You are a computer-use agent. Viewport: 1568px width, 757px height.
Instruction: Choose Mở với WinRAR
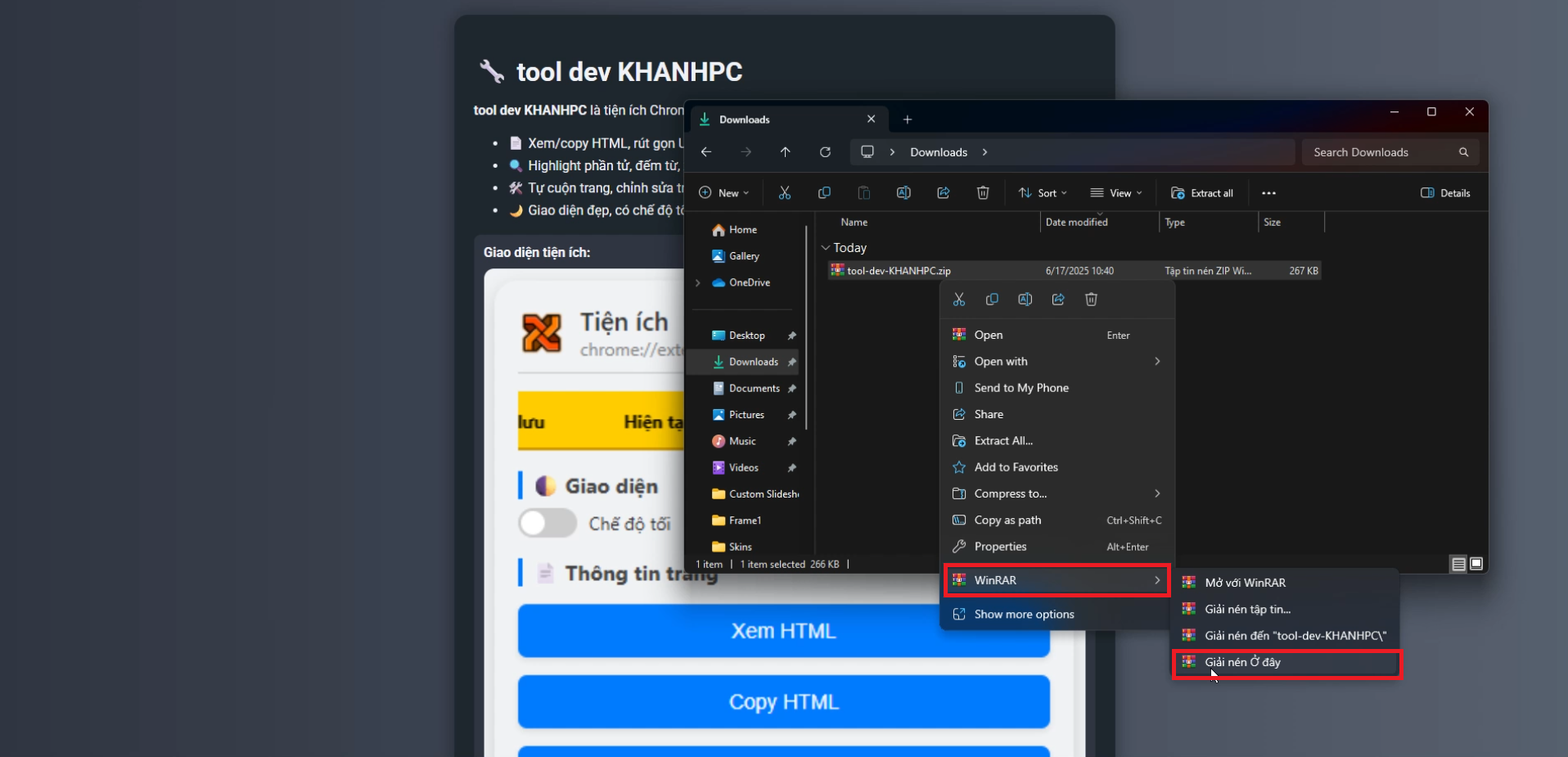pyautogui.click(x=1286, y=583)
